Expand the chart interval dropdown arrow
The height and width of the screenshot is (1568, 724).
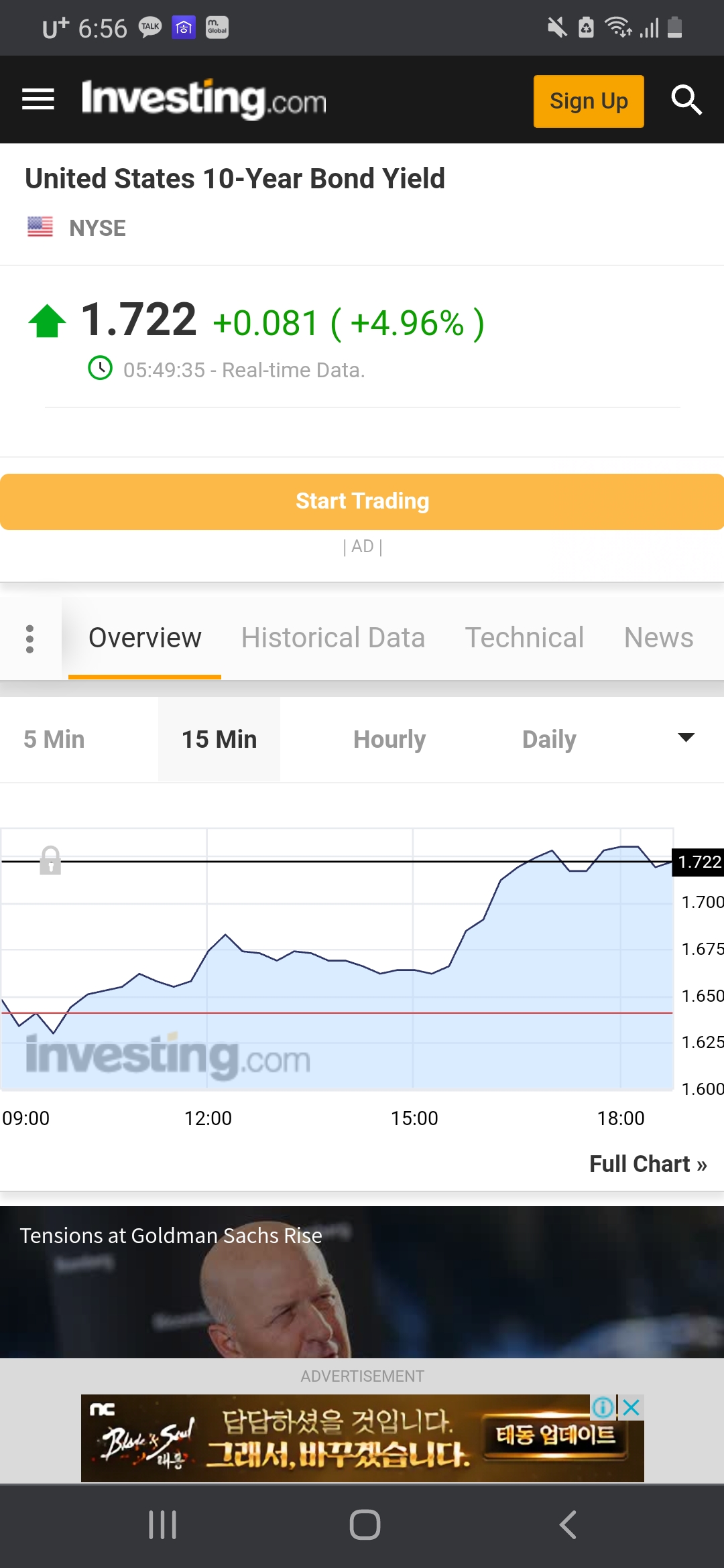pyautogui.click(x=686, y=738)
